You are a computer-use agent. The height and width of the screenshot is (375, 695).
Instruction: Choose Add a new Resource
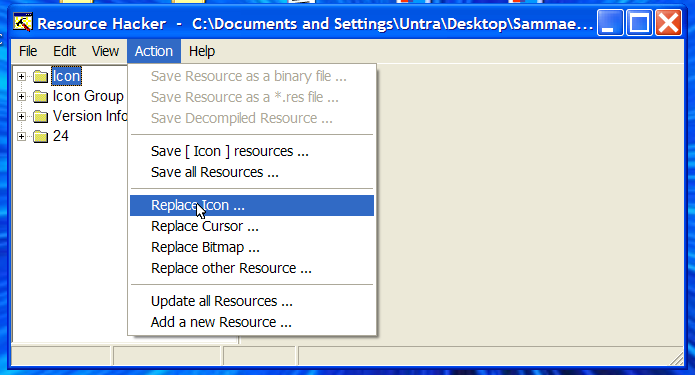[252, 322]
